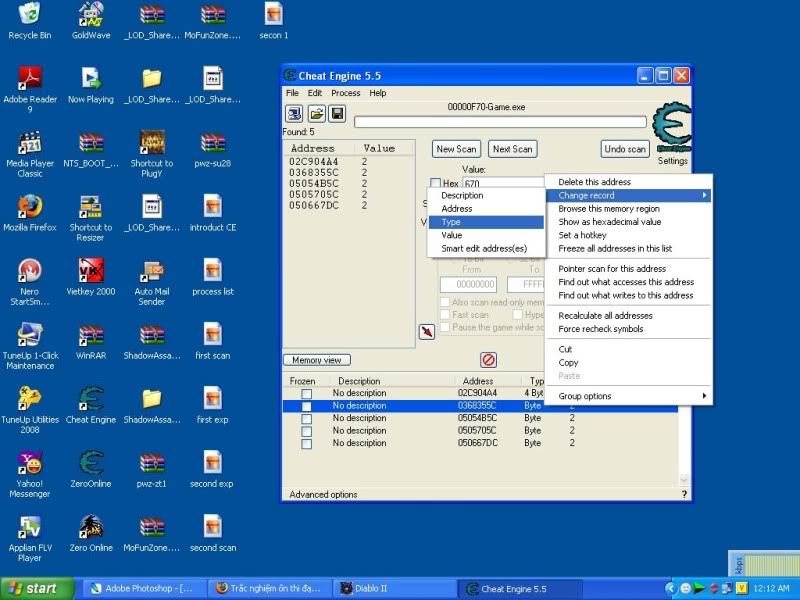Toggle the Hex checkbox
This screenshot has width=800, height=600.
(435, 183)
